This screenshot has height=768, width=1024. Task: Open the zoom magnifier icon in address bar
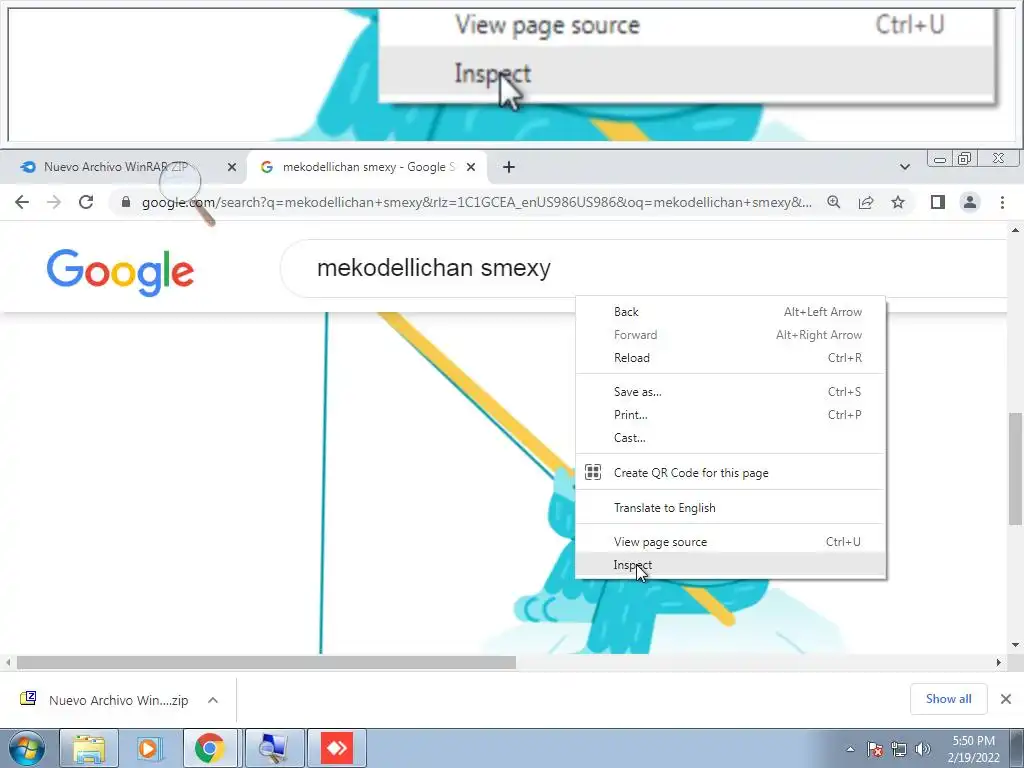[834, 202]
